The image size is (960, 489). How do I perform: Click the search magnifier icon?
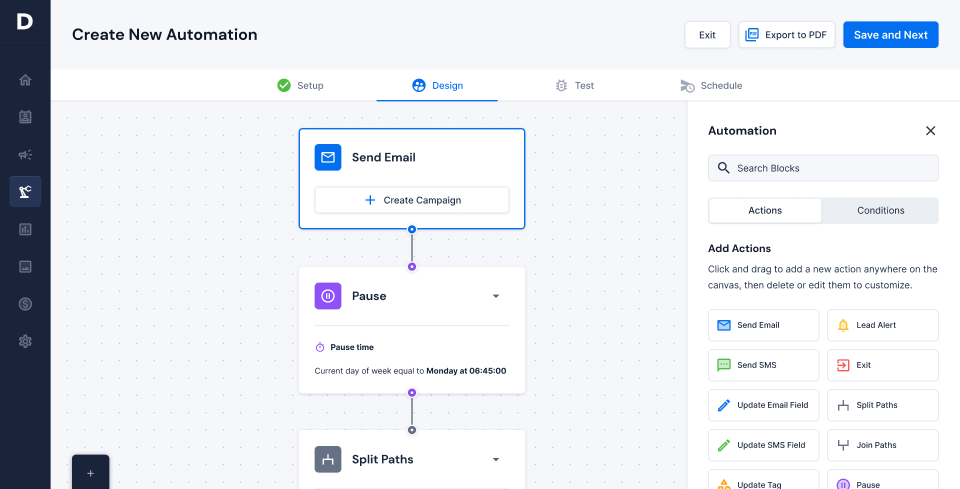(723, 168)
